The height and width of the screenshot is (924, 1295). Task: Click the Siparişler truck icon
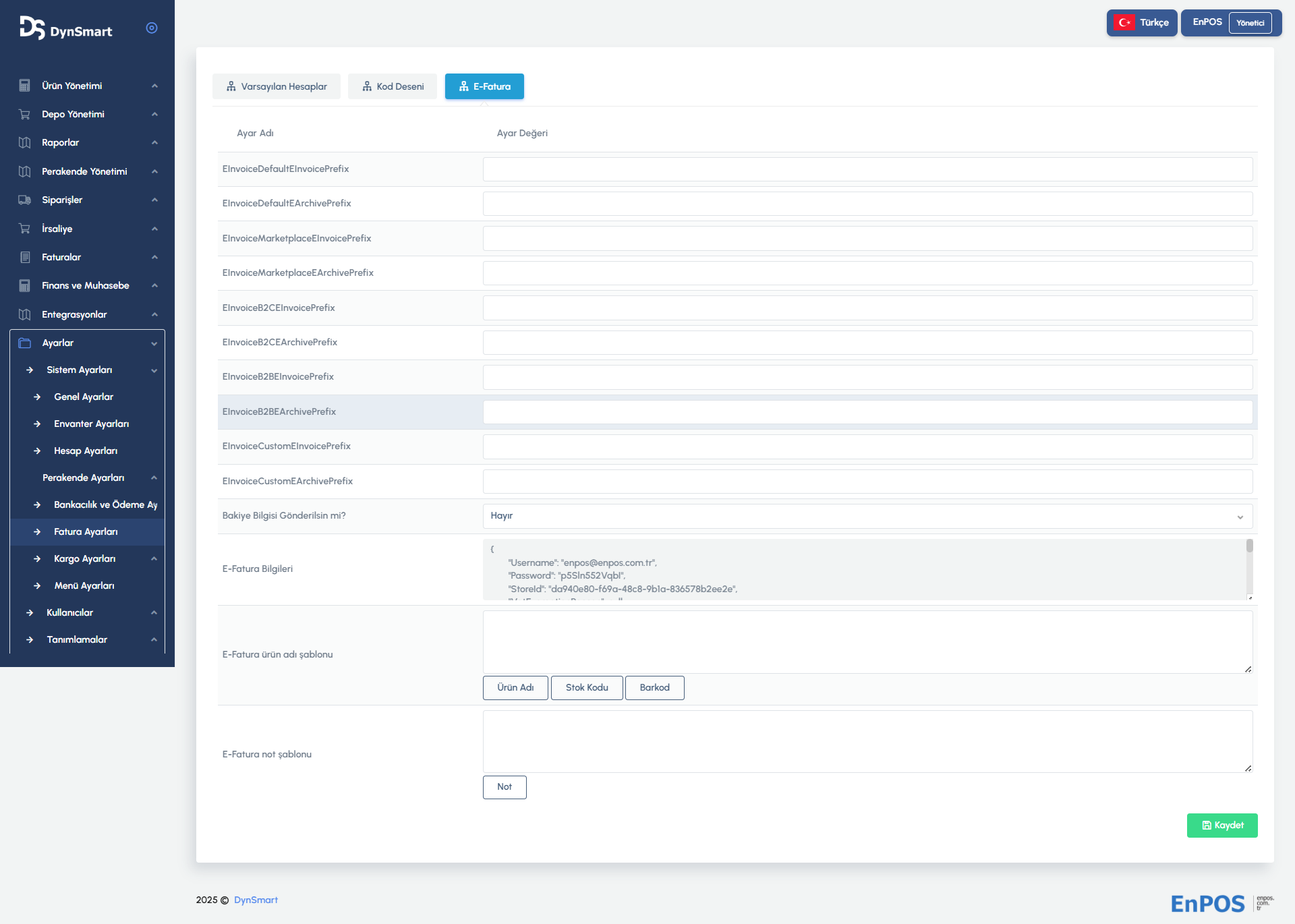[25, 200]
